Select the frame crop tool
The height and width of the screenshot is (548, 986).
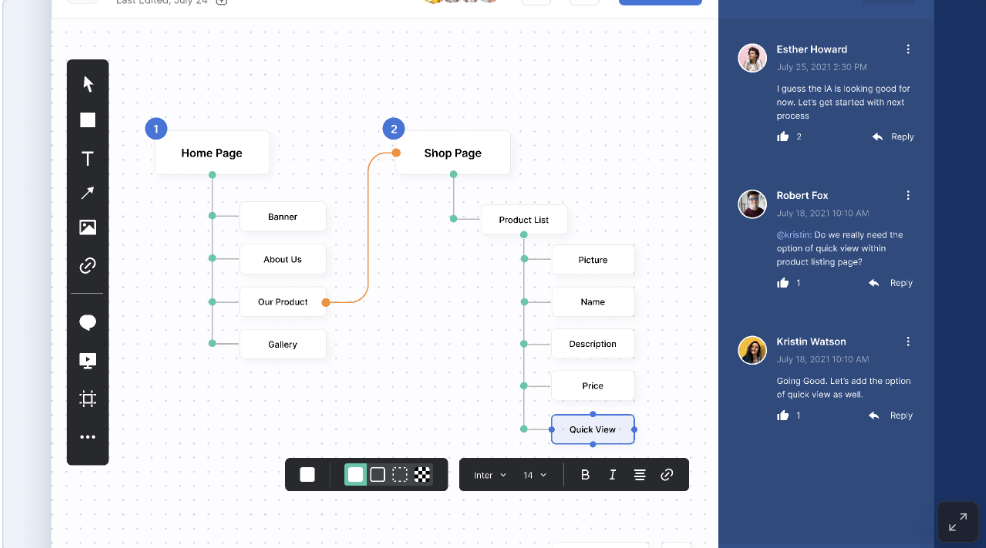87,399
